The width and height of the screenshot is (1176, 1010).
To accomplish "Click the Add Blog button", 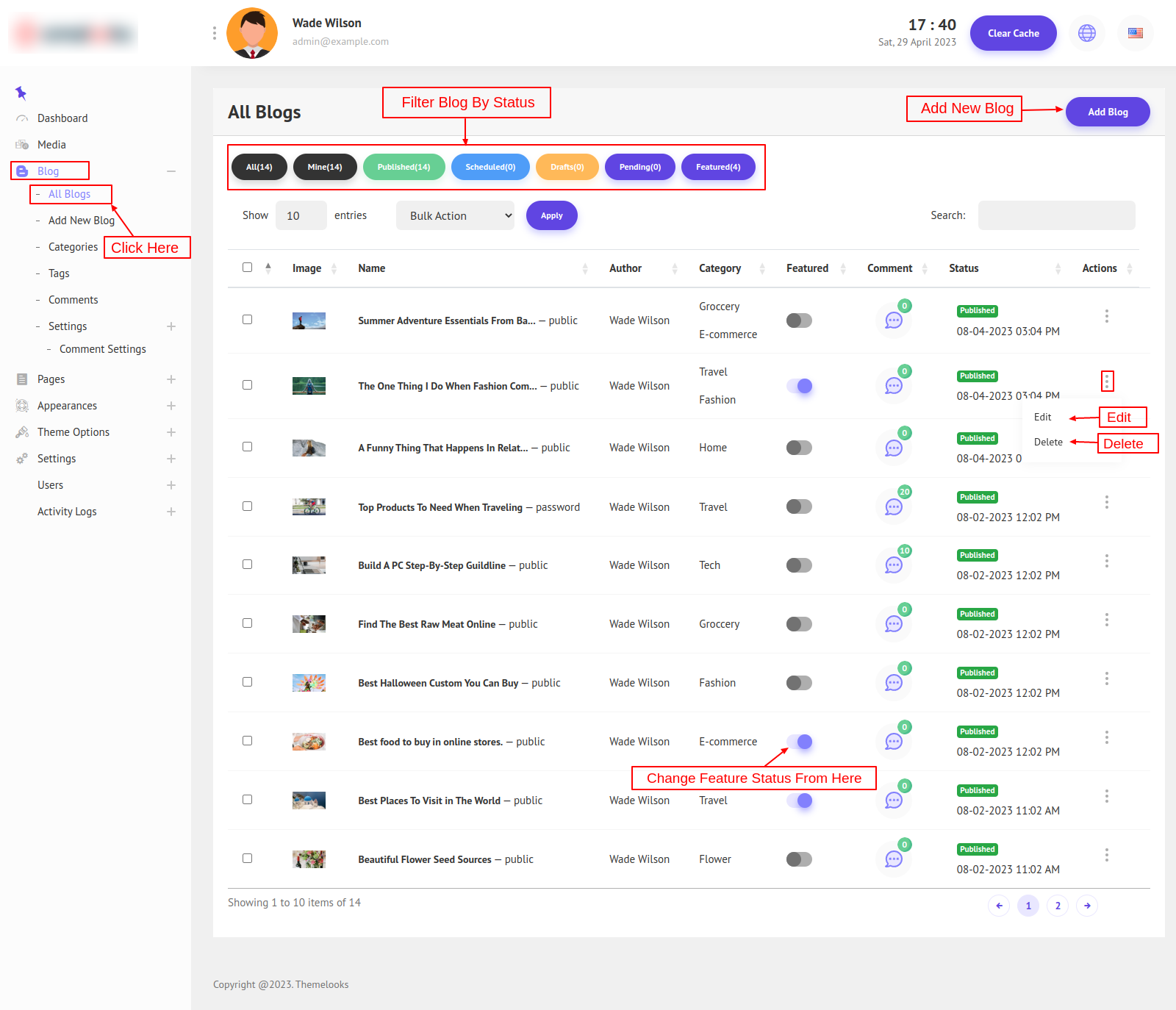I will 1107,112.
